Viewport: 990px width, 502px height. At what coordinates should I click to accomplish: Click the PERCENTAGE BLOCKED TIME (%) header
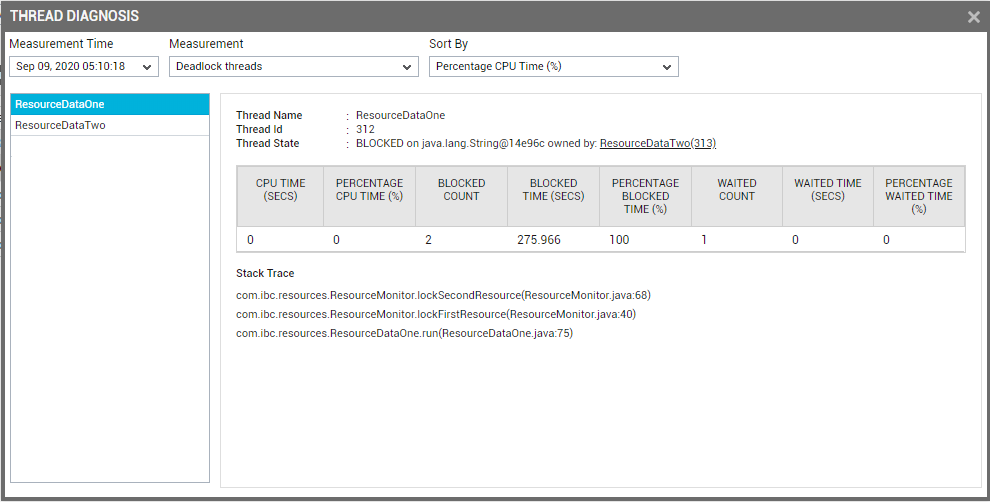tap(645, 196)
